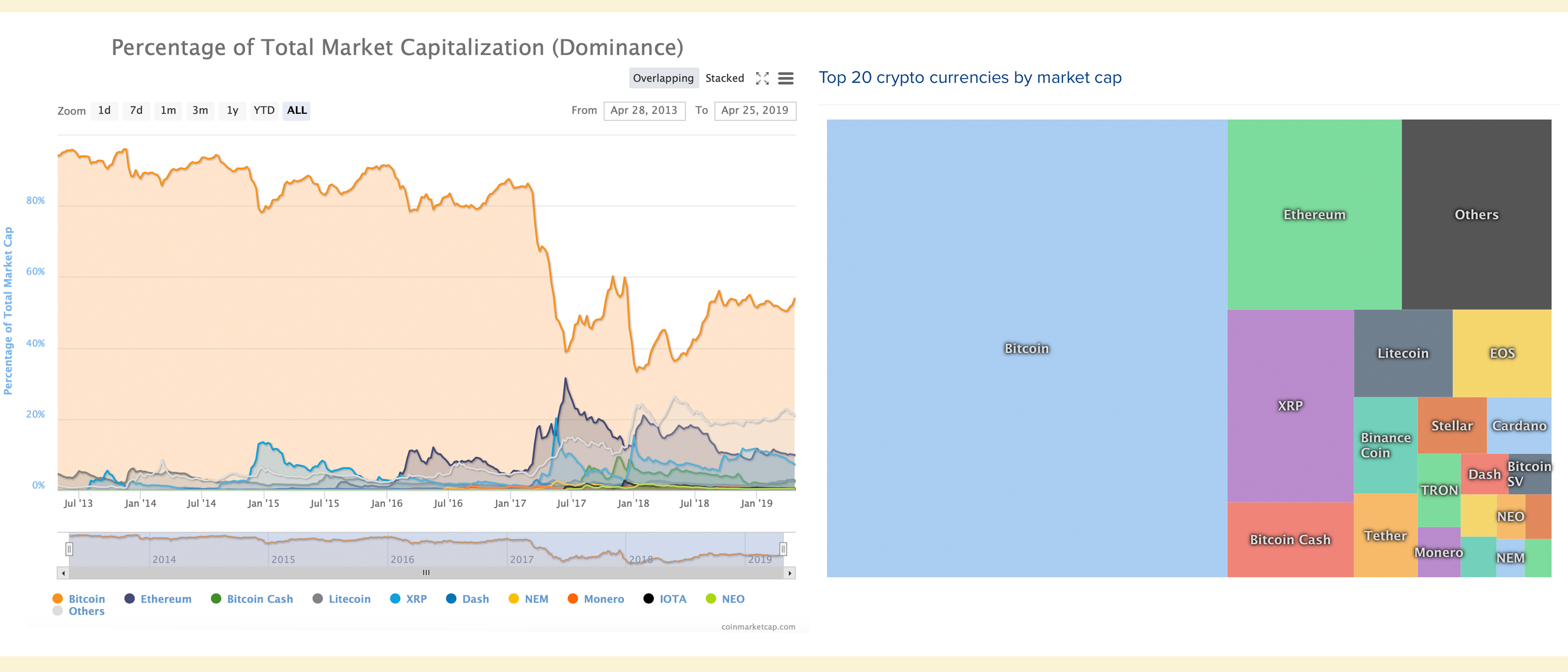Select the ALL zoom range
The width and height of the screenshot is (1568, 672).
296,111
